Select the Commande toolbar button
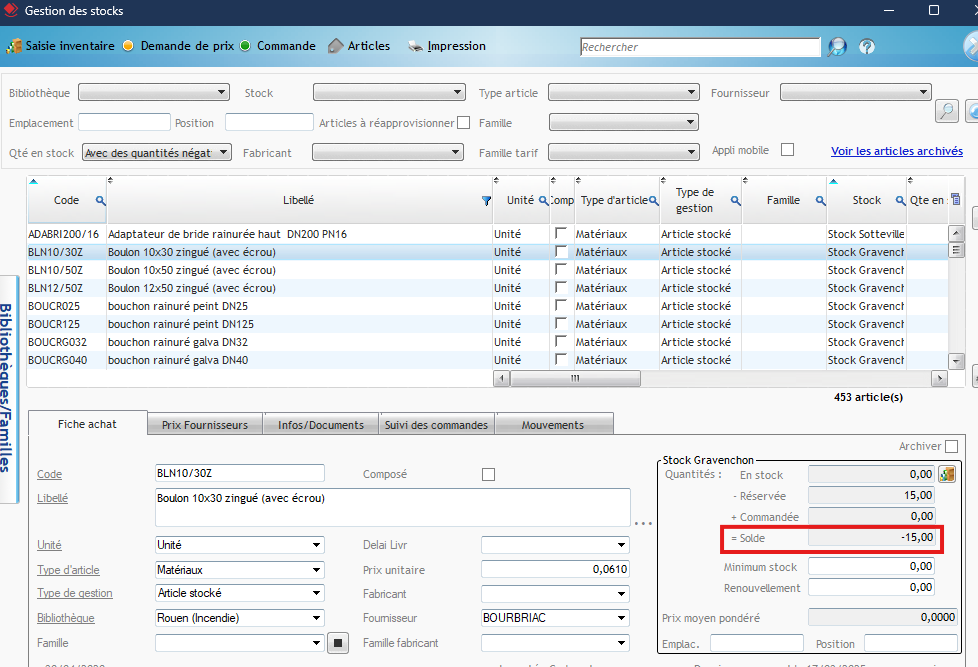Screen dimensions: 978x667 278,46
